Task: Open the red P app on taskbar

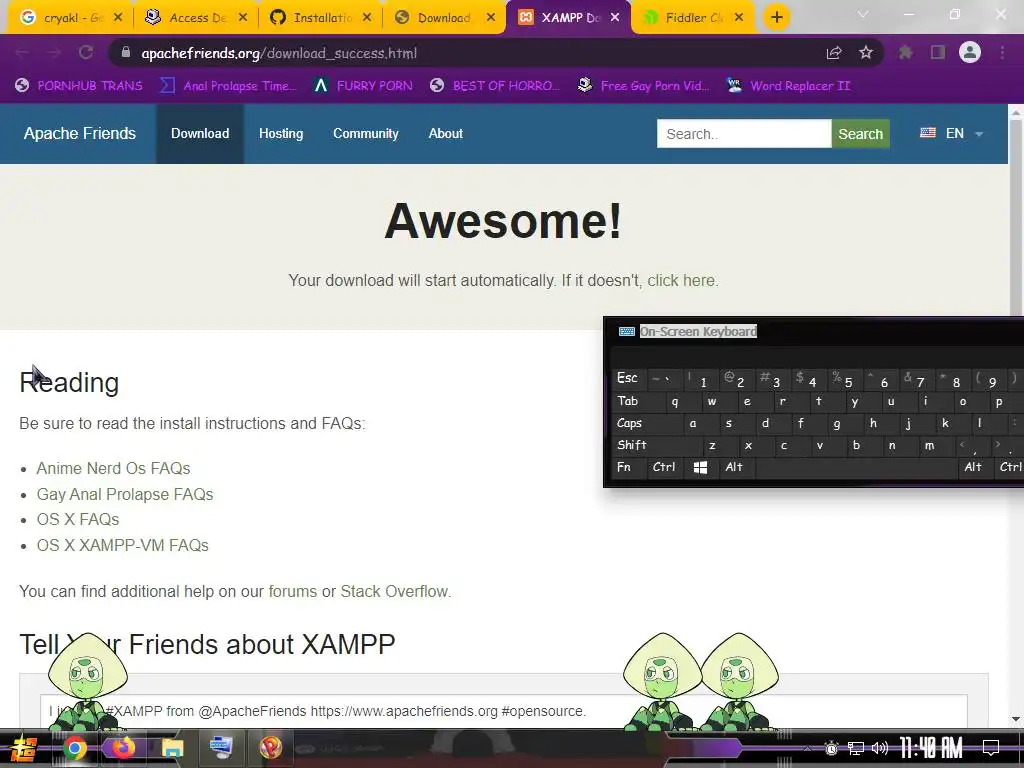Action: 270,748
